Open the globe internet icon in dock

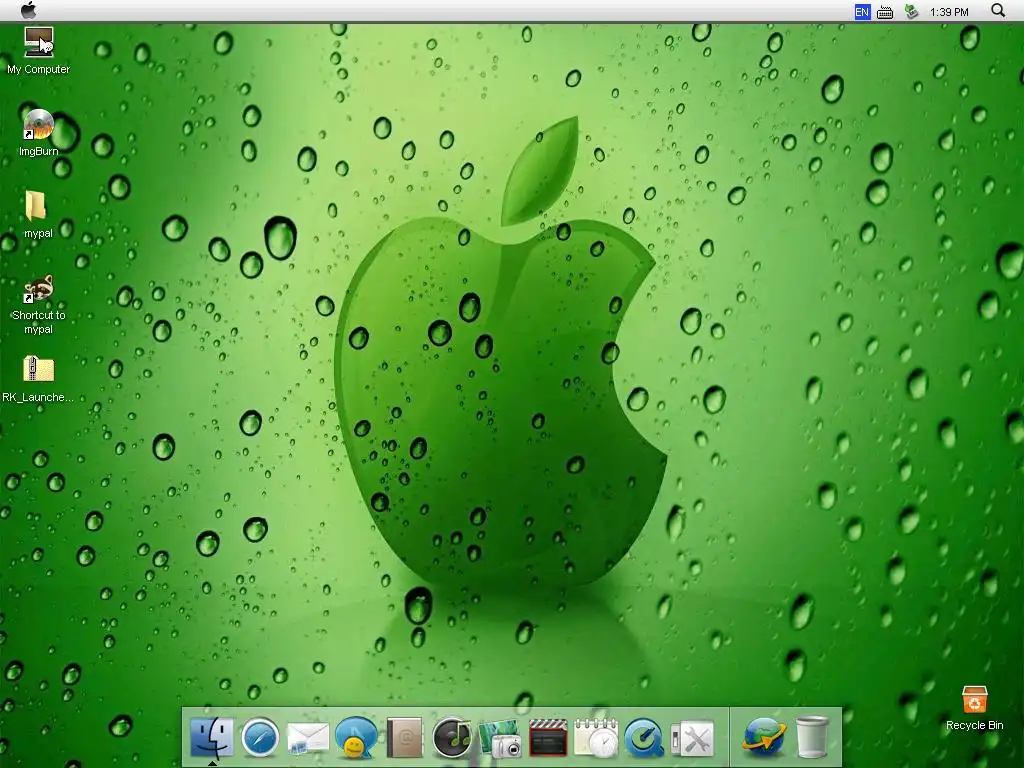click(763, 737)
